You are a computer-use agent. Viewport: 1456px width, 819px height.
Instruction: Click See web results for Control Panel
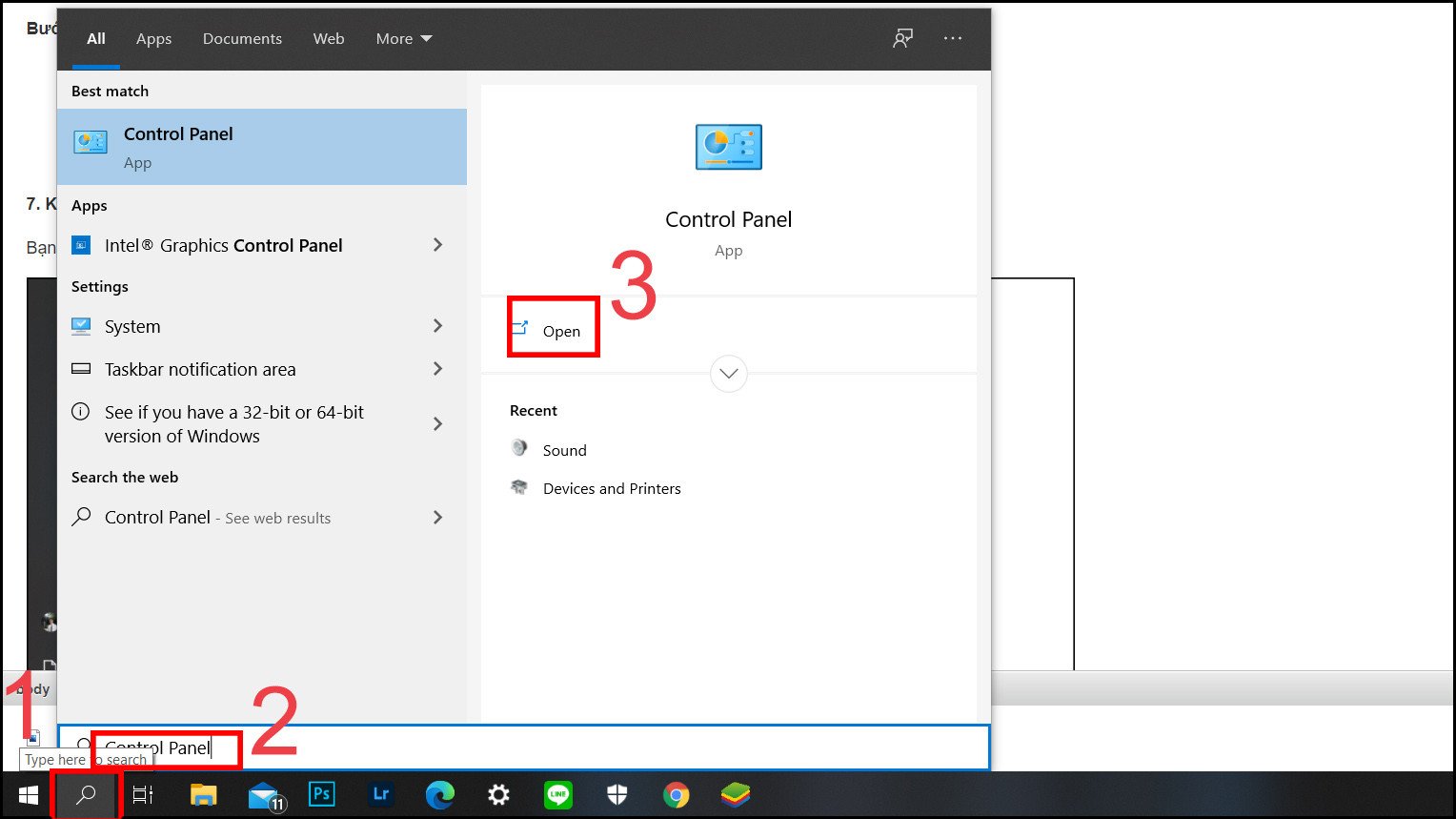[x=217, y=518]
